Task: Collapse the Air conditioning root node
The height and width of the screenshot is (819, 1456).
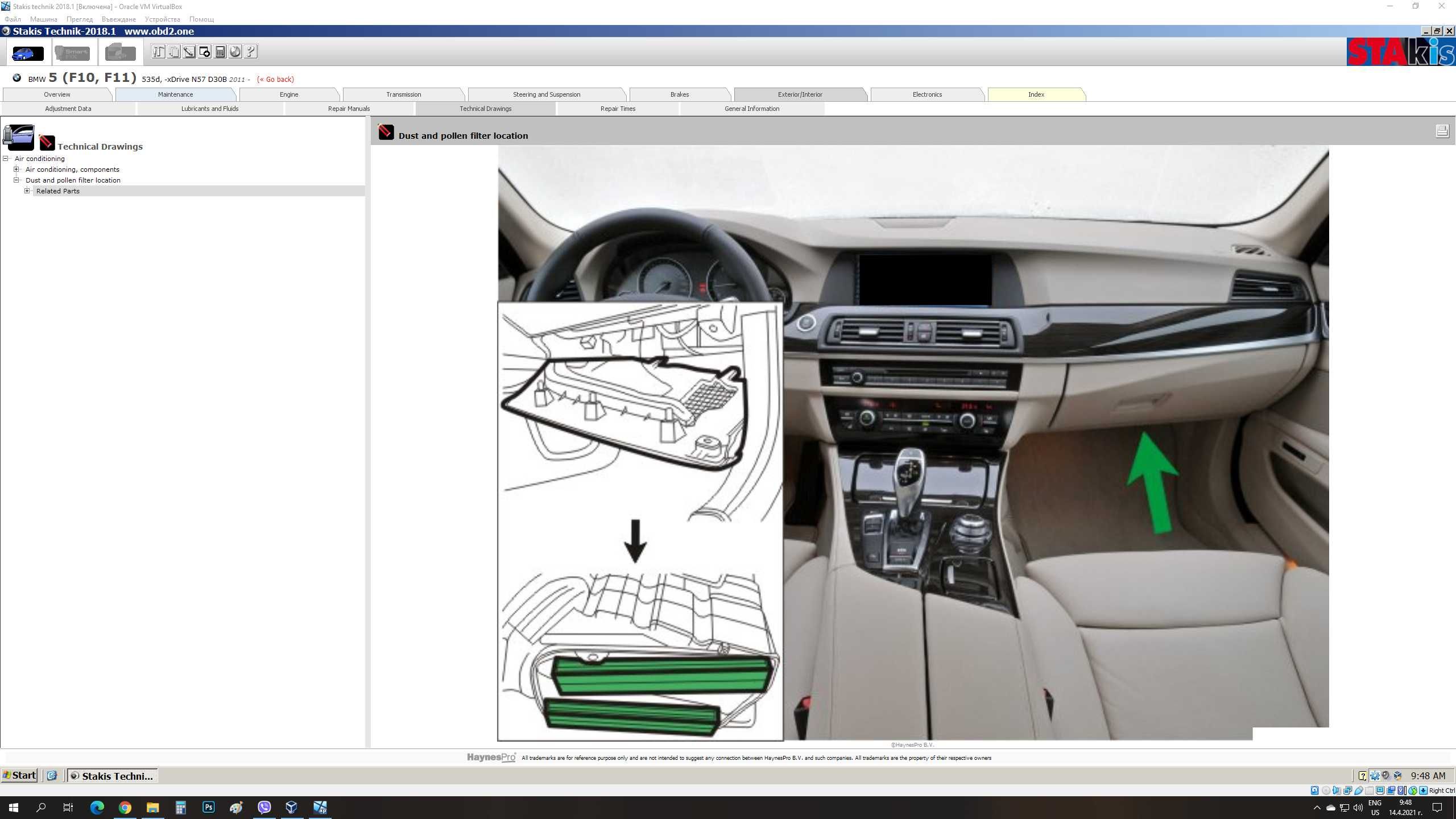Action: tap(6, 159)
